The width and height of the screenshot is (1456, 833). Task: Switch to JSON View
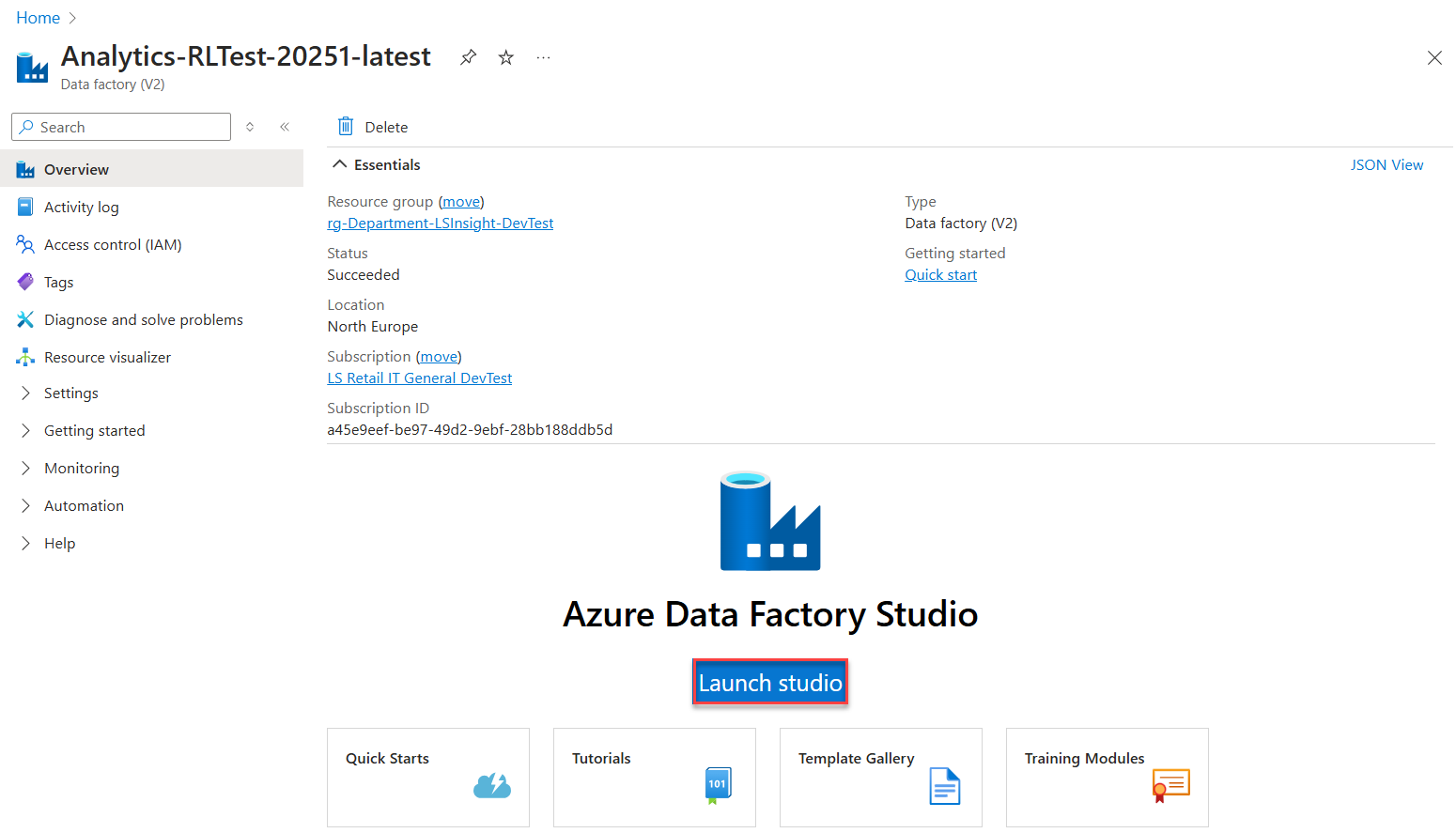point(1386,165)
